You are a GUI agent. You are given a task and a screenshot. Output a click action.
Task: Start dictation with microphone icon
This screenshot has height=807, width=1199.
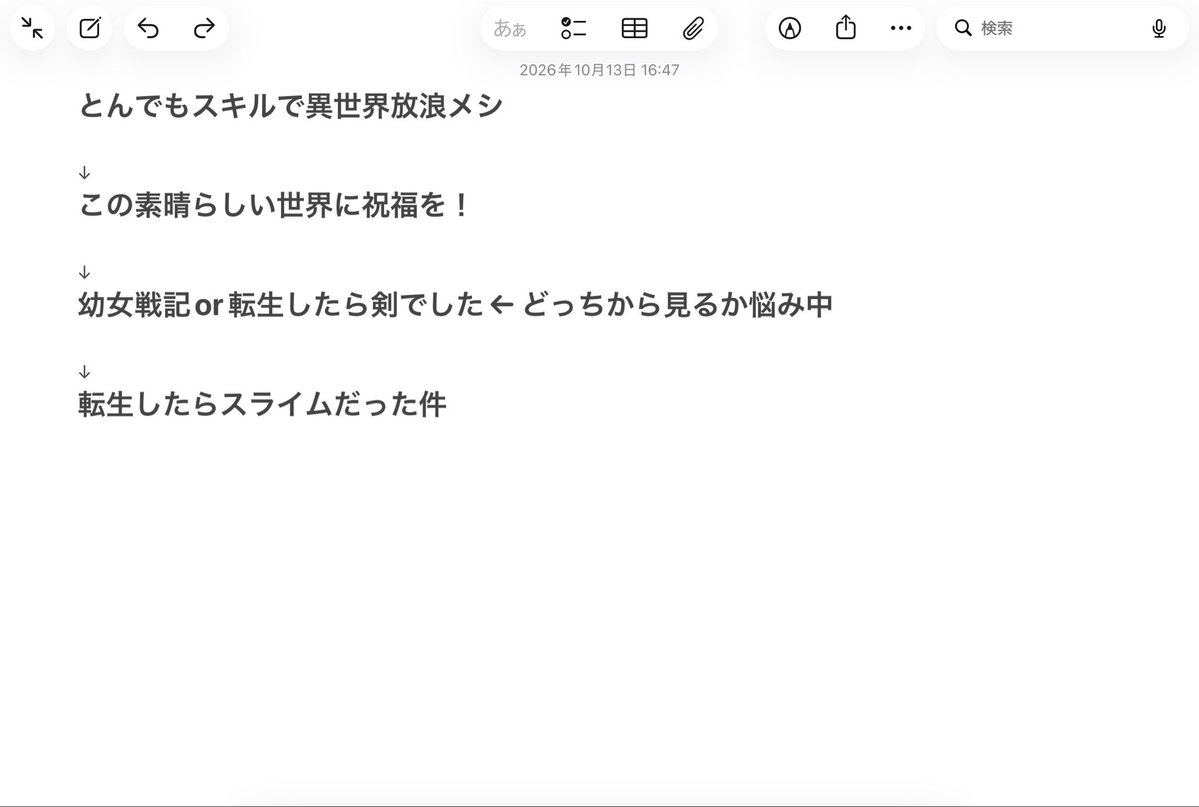tap(1159, 28)
